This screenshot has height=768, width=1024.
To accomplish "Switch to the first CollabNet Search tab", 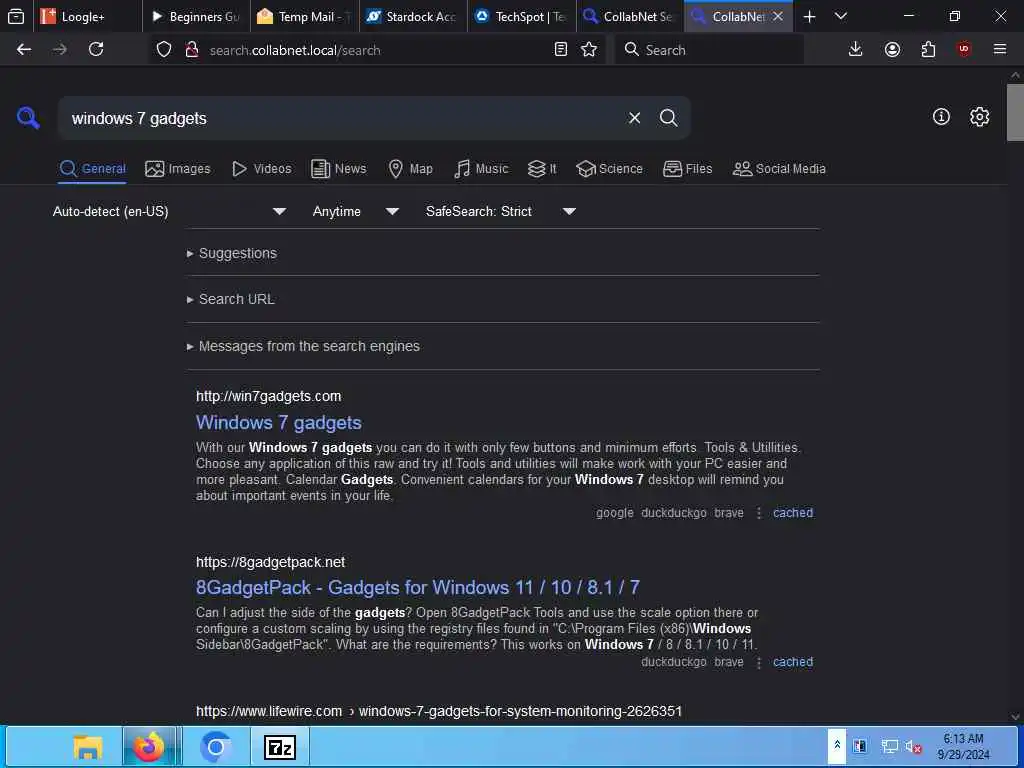I will click(x=630, y=17).
